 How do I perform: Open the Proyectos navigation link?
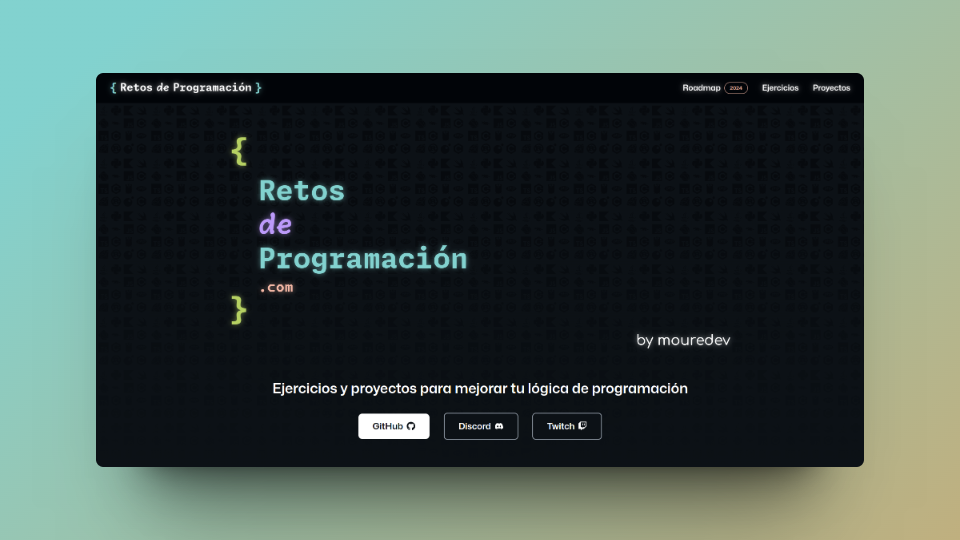click(x=831, y=88)
